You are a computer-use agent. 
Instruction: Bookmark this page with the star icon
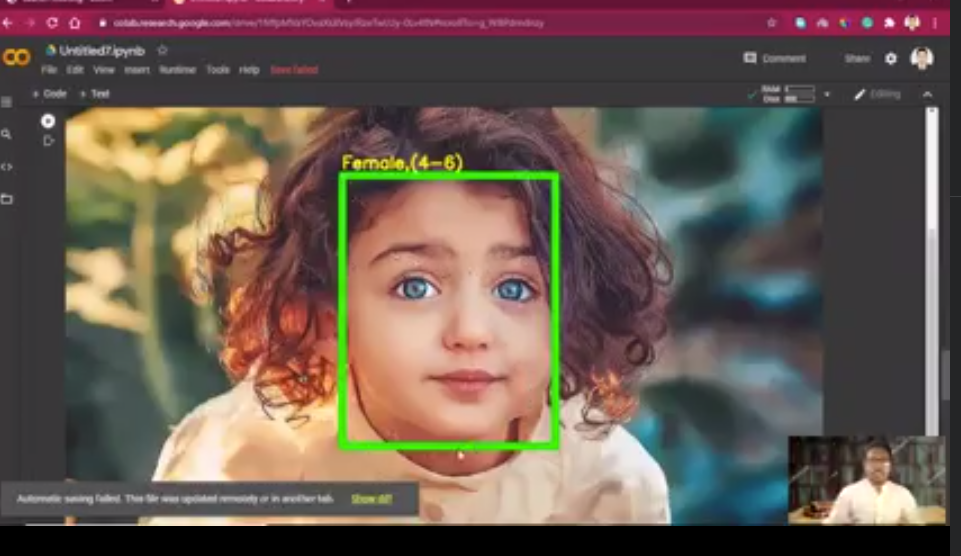pyautogui.click(x=772, y=22)
